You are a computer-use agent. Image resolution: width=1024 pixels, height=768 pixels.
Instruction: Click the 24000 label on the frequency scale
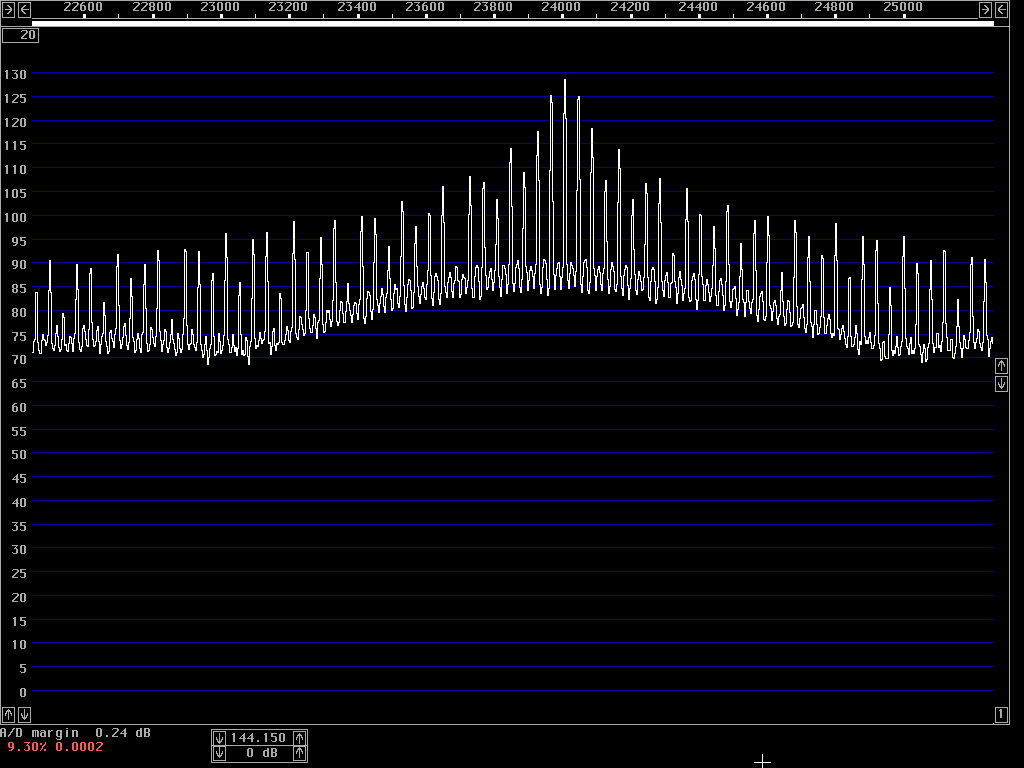(x=561, y=7)
